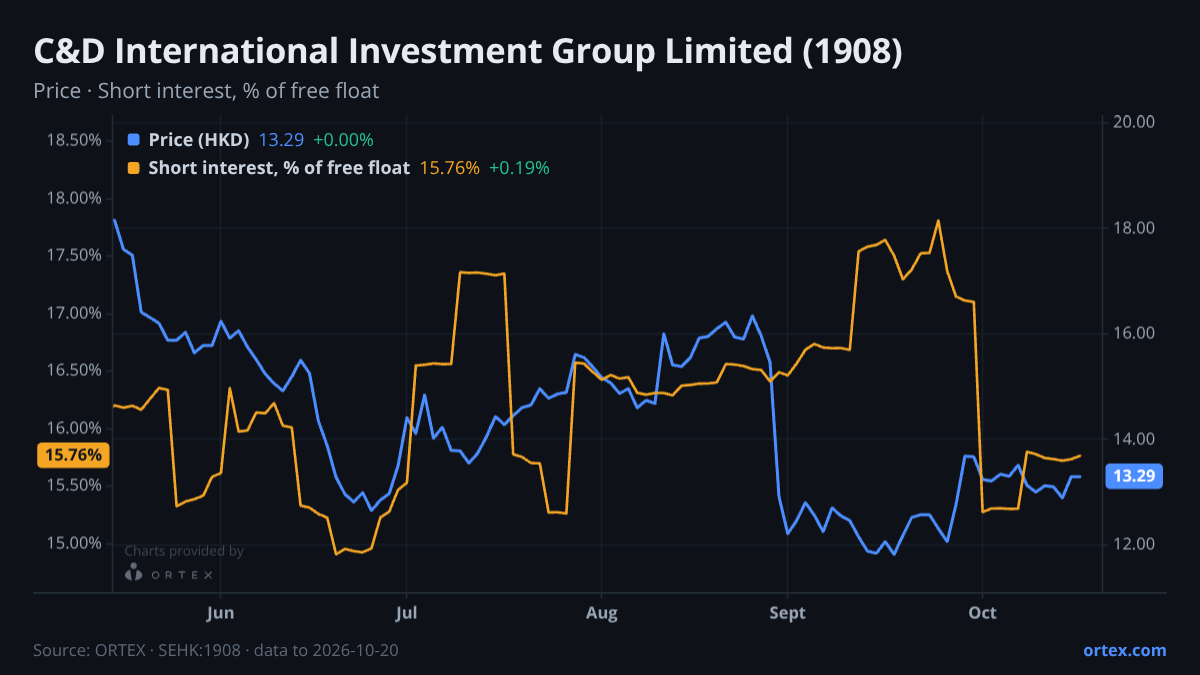Click 'Short interest, % of free float' legend label
Screen dimensions: 1200x675
coord(279,168)
